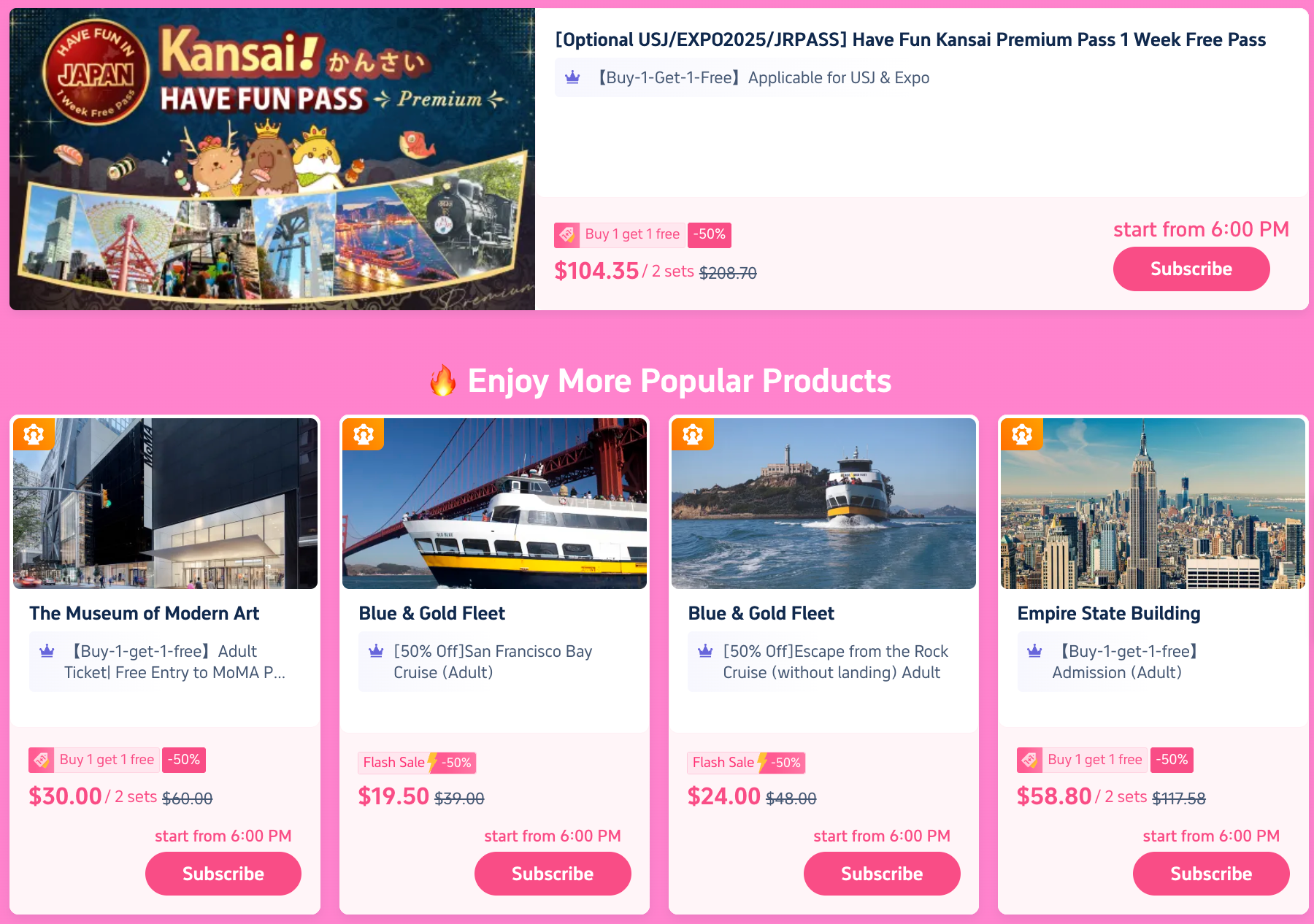This screenshot has width=1314, height=924.
Task: Click the orange badge icon on MoMA image
Action: [34, 434]
